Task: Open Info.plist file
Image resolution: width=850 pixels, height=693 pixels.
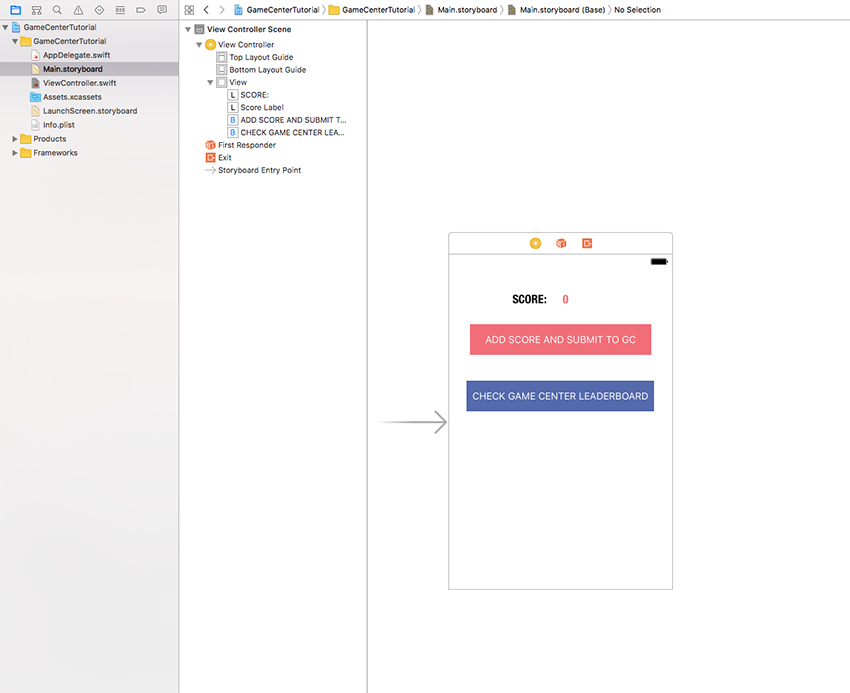Action: pyautogui.click(x=59, y=125)
